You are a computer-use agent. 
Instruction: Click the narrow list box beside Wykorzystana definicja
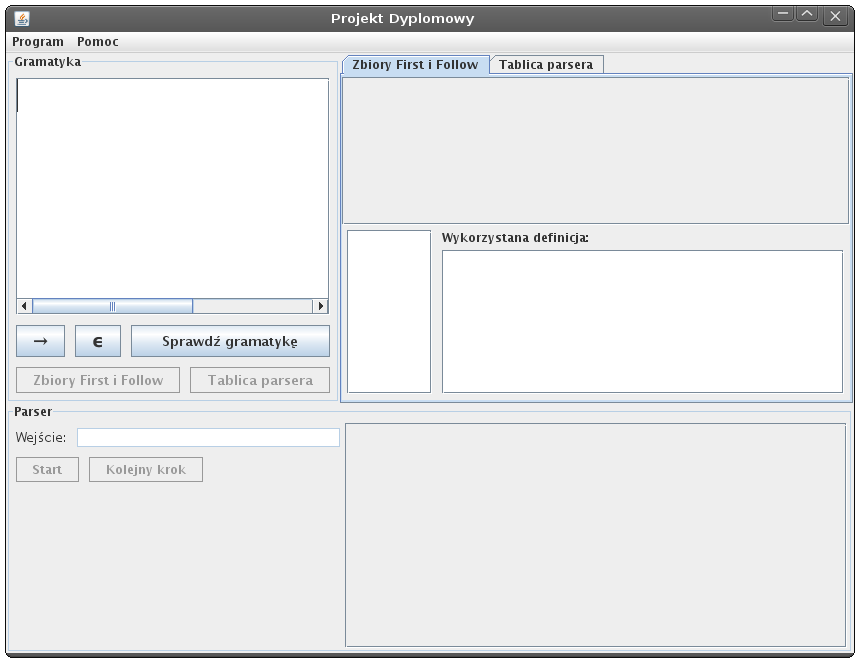(389, 311)
